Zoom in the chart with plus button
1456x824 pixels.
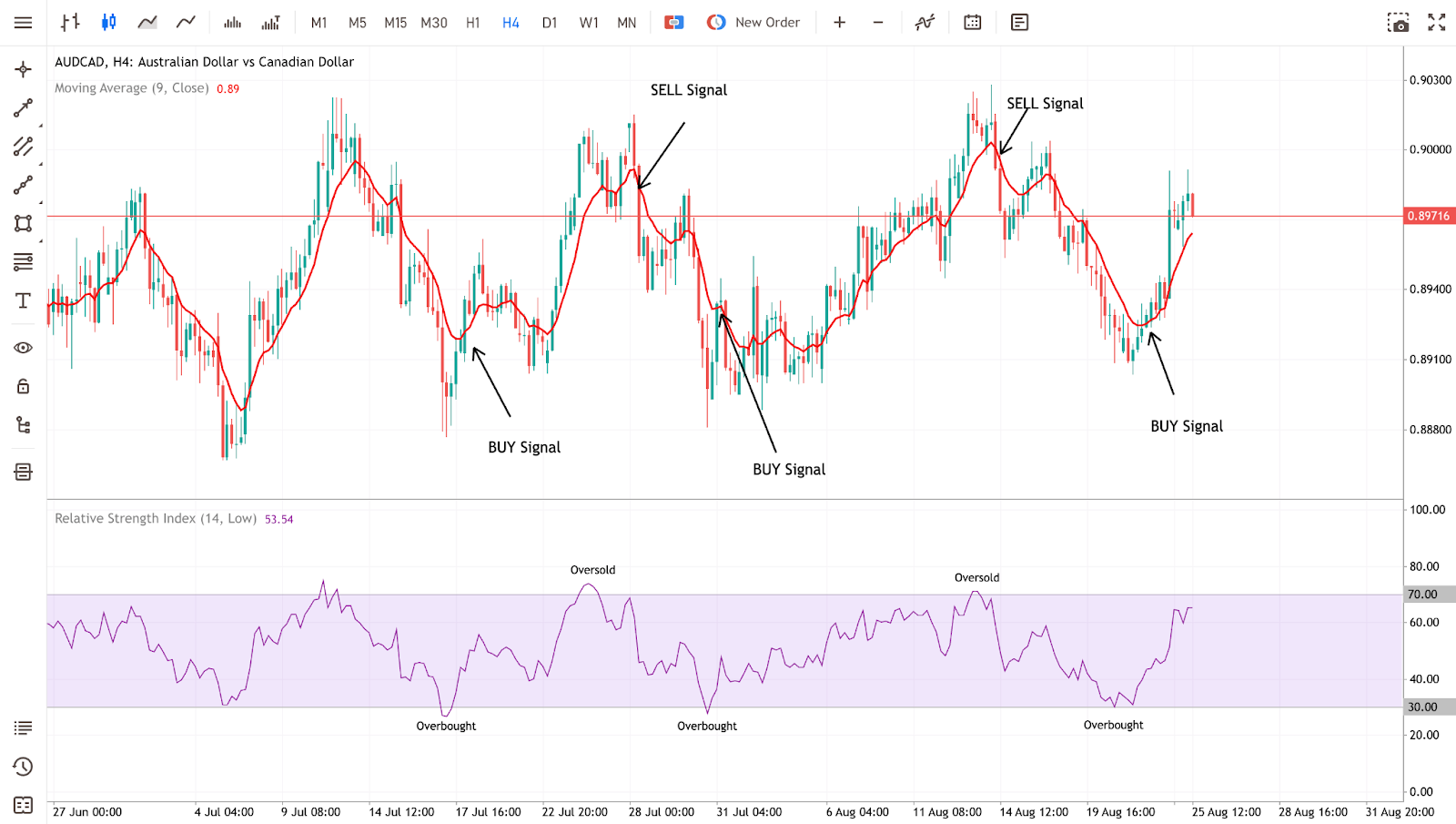click(839, 23)
